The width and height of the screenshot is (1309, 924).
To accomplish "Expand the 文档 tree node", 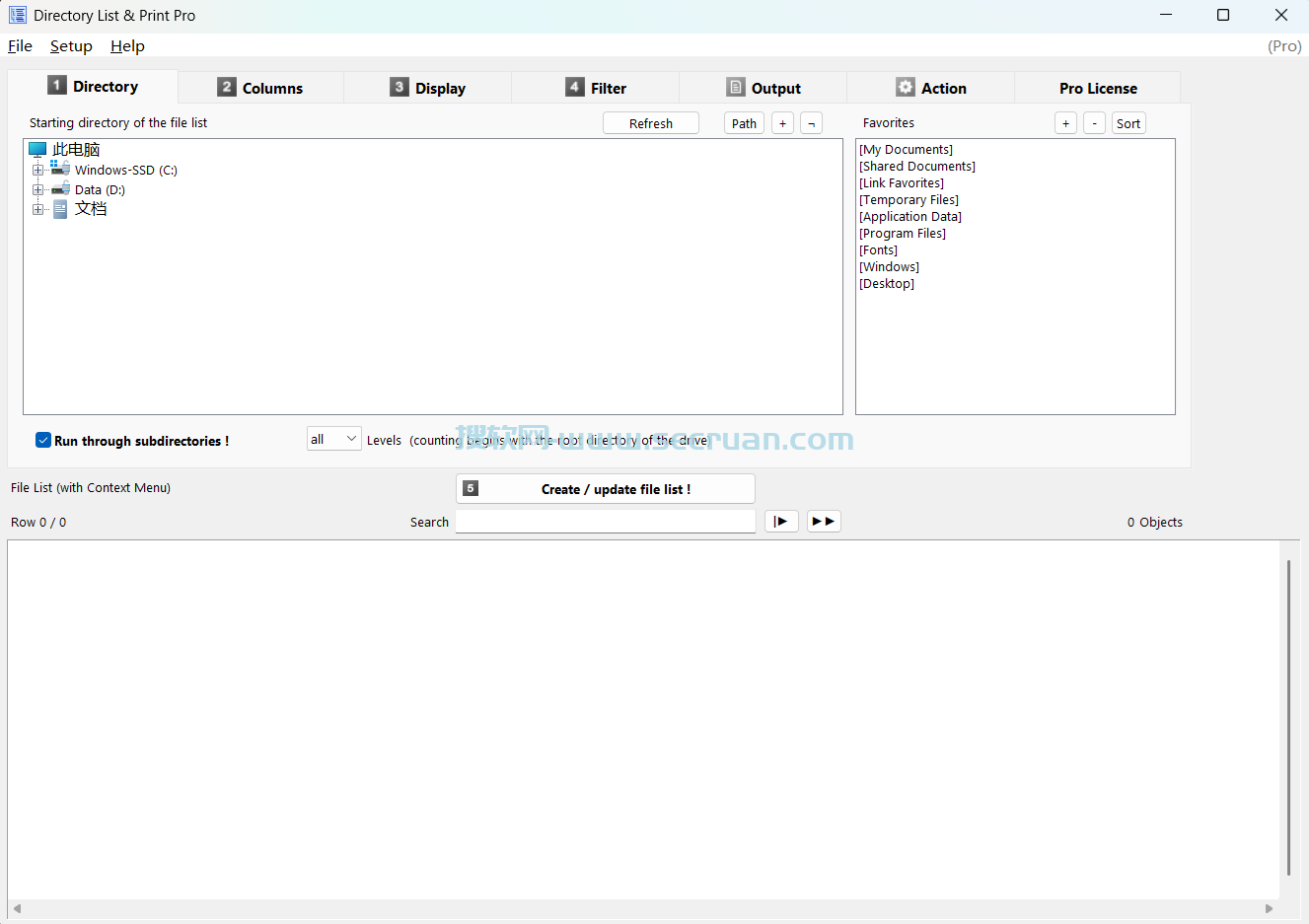I will tap(37, 209).
